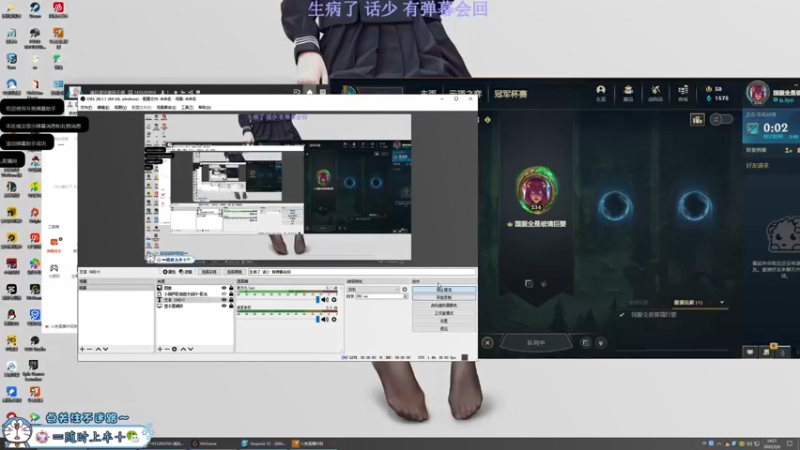Open OBS View menu
This screenshot has width=800, height=450.
[x=120, y=108]
